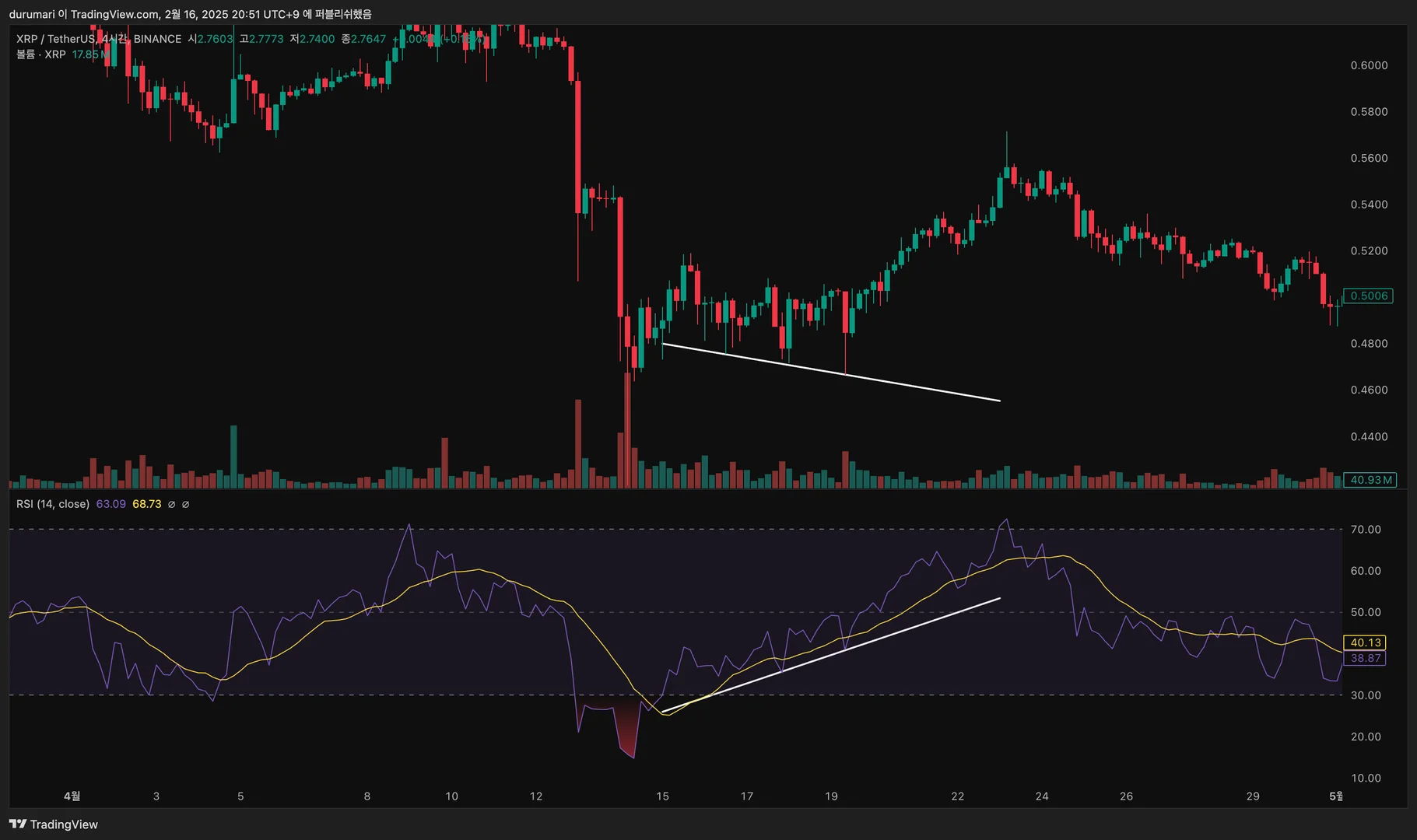
Task: Click the yellow RSI MA value 68.73
Action: pyautogui.click(x=146, y=504)
